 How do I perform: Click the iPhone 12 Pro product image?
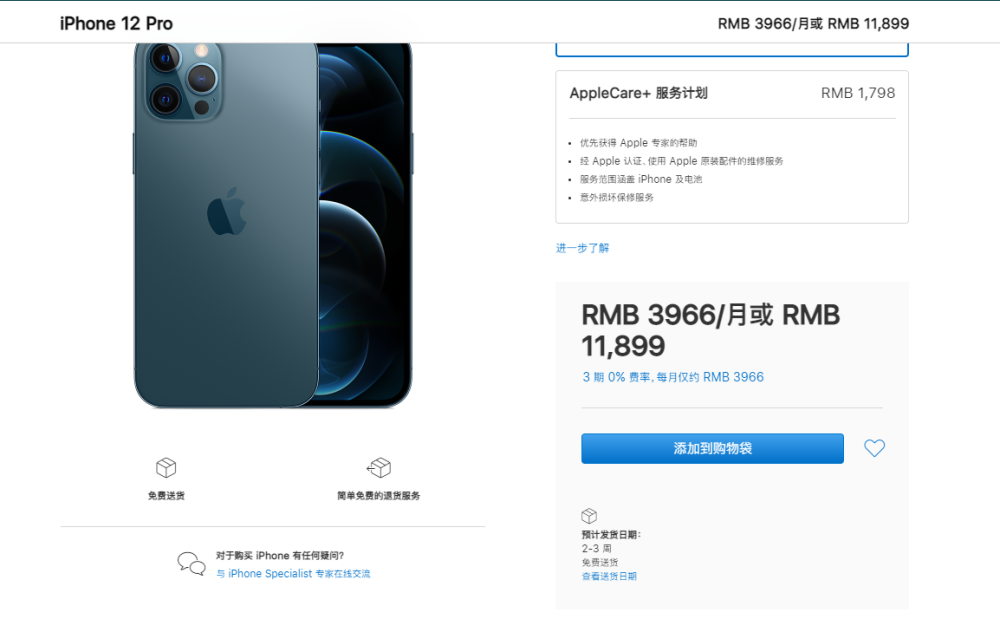click(273, 226)
